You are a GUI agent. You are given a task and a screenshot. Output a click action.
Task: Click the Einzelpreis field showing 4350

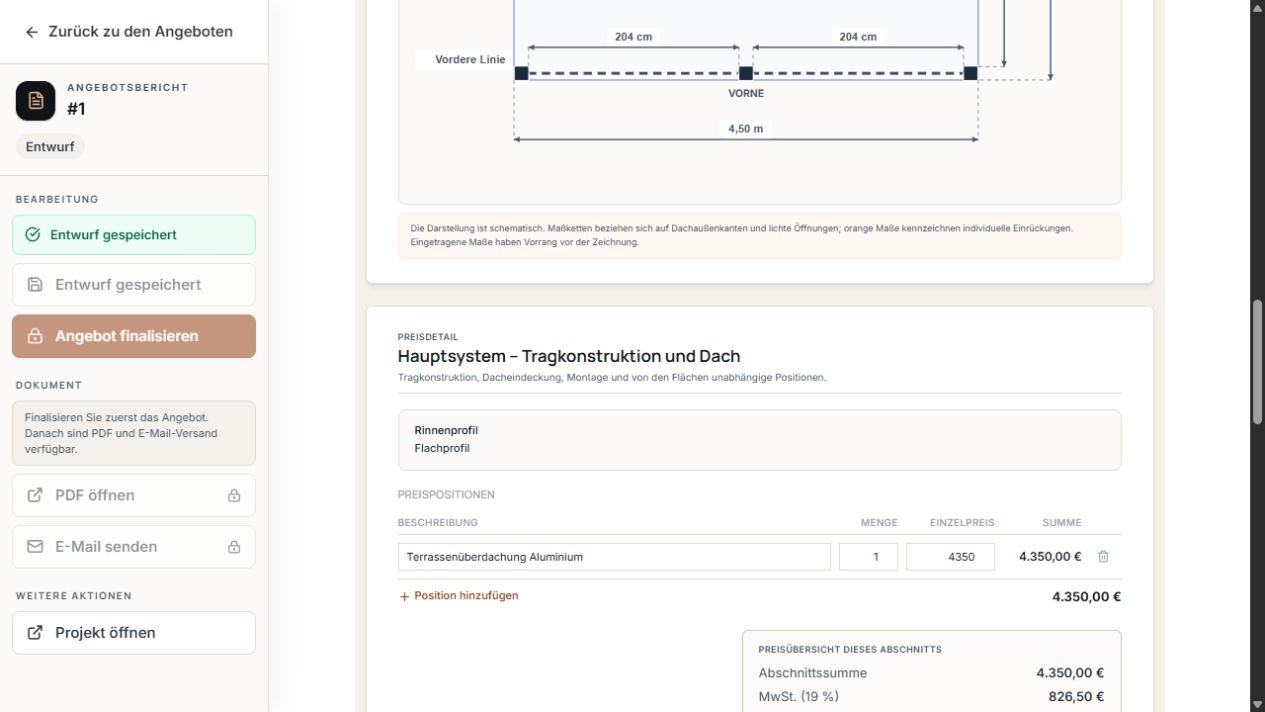(x=950, y=557)
